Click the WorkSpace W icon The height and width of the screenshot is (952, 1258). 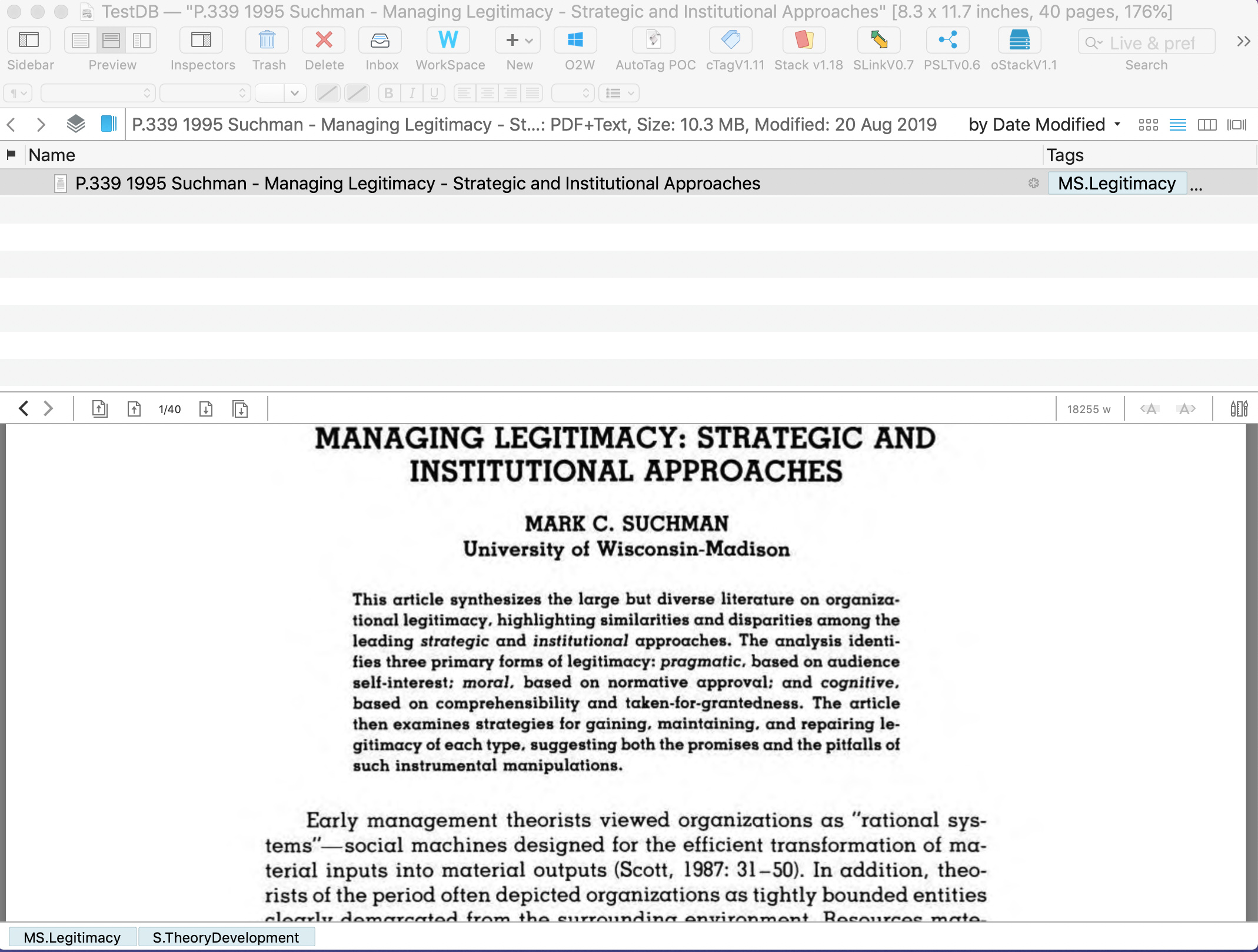coord(448,41)
